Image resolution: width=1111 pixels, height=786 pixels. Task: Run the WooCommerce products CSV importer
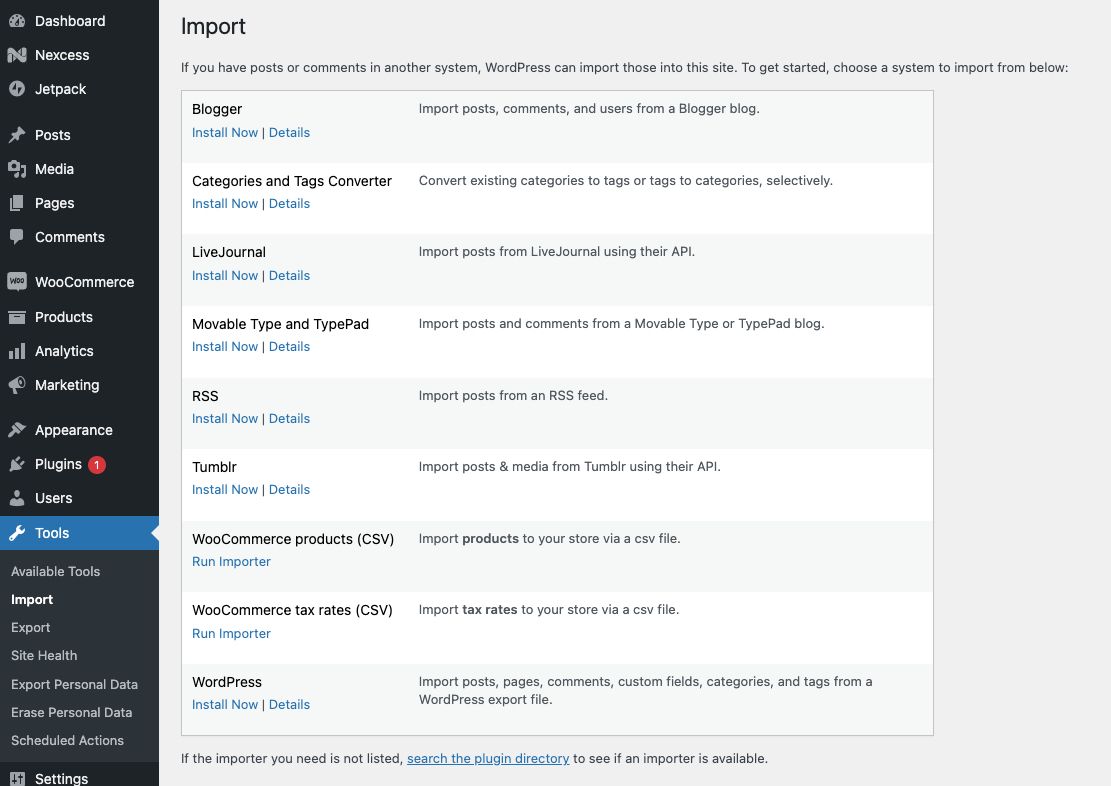pyautogui.click(x=231, y=561)
